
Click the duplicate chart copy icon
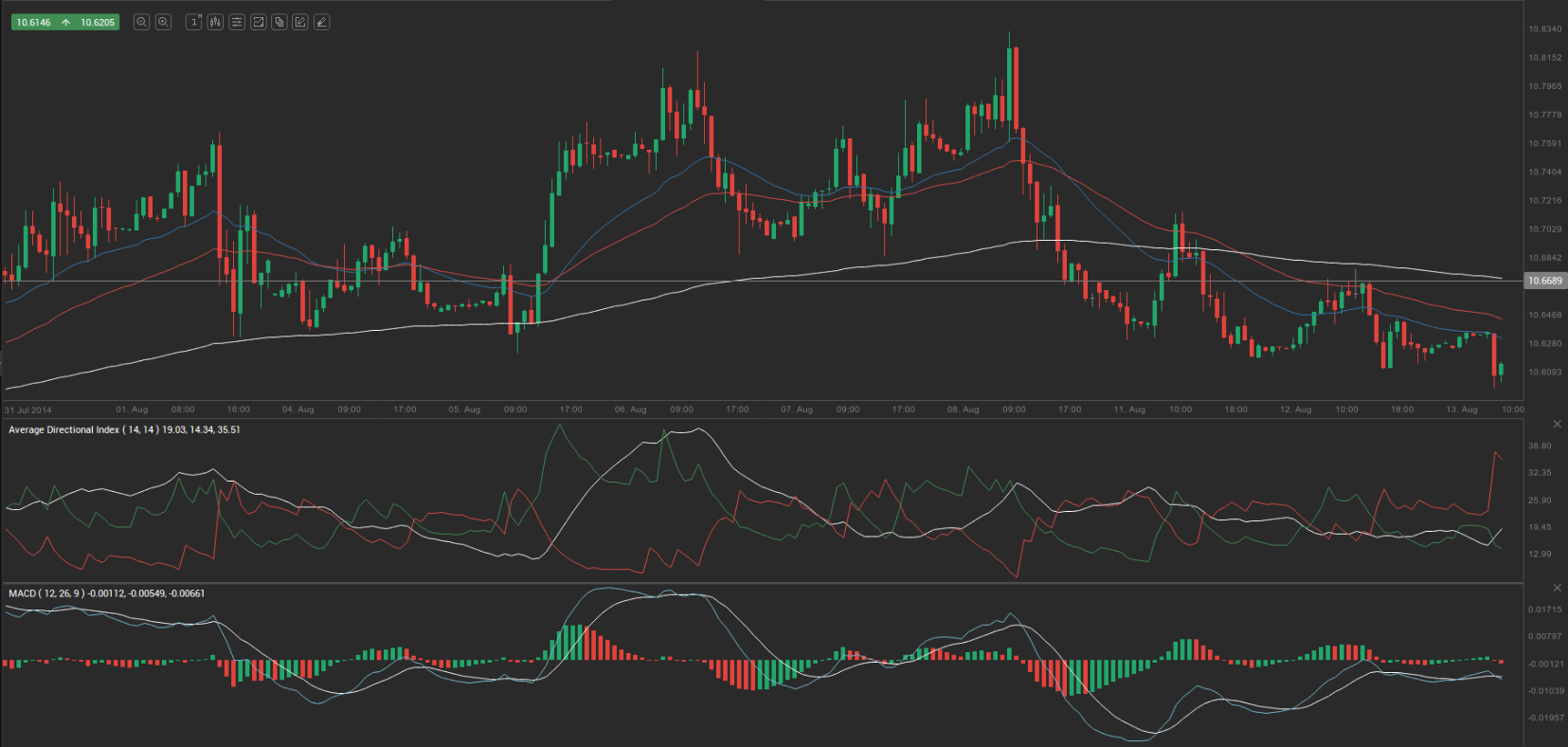pos(279,22)
